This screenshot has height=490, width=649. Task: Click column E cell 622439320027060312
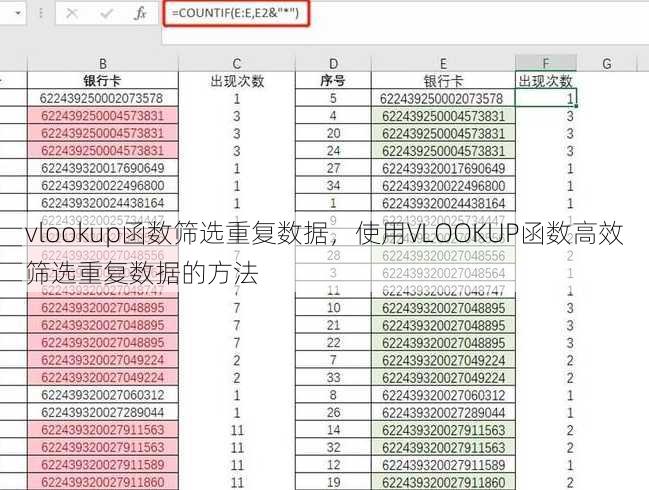(443, 395)
